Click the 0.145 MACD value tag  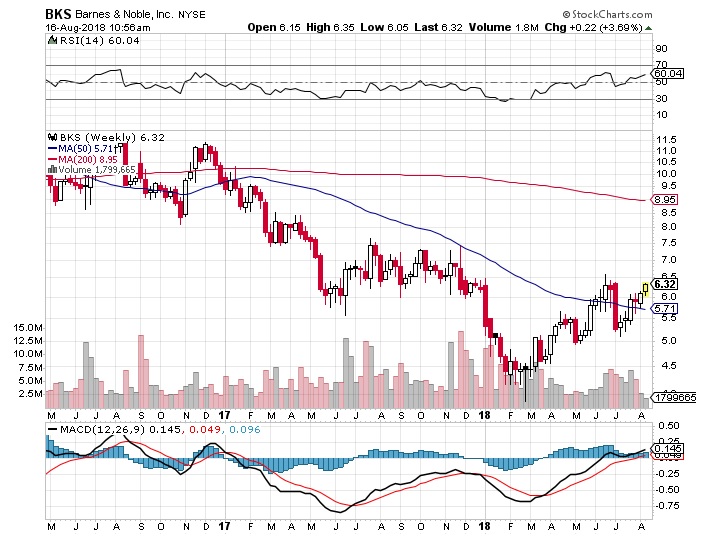[668, 448]
